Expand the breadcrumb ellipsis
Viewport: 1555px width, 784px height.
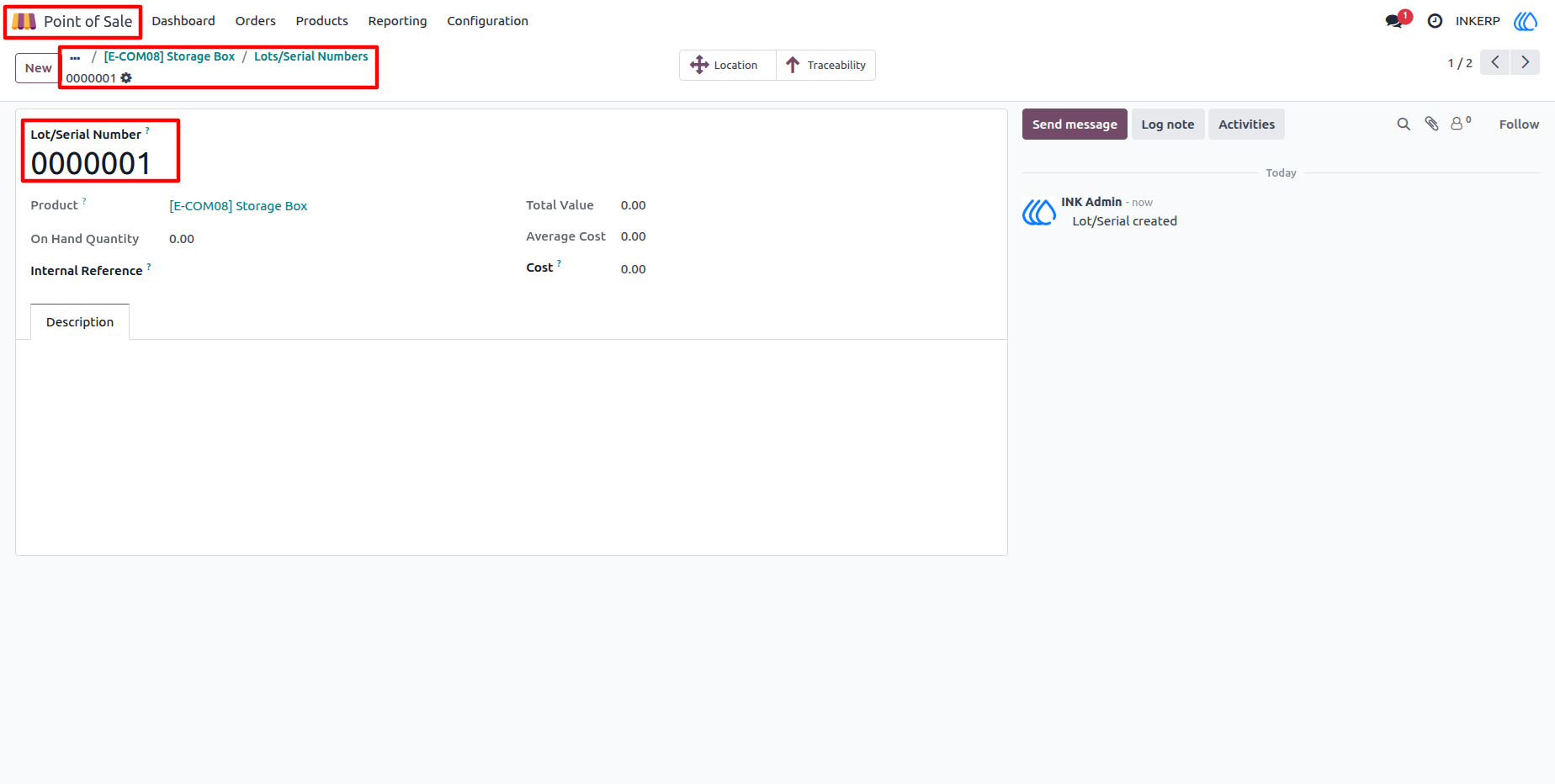tap(76, 57)
